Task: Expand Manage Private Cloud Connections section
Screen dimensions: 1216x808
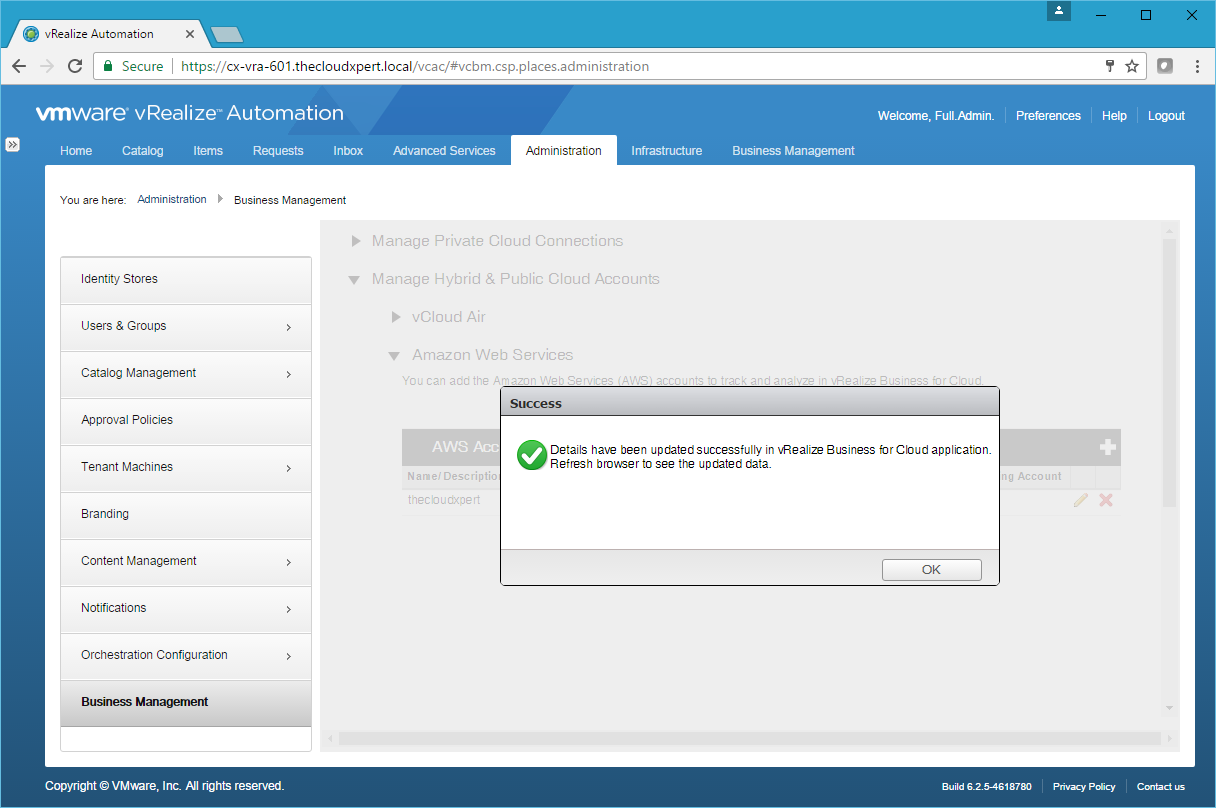Action: click(355, 241)
